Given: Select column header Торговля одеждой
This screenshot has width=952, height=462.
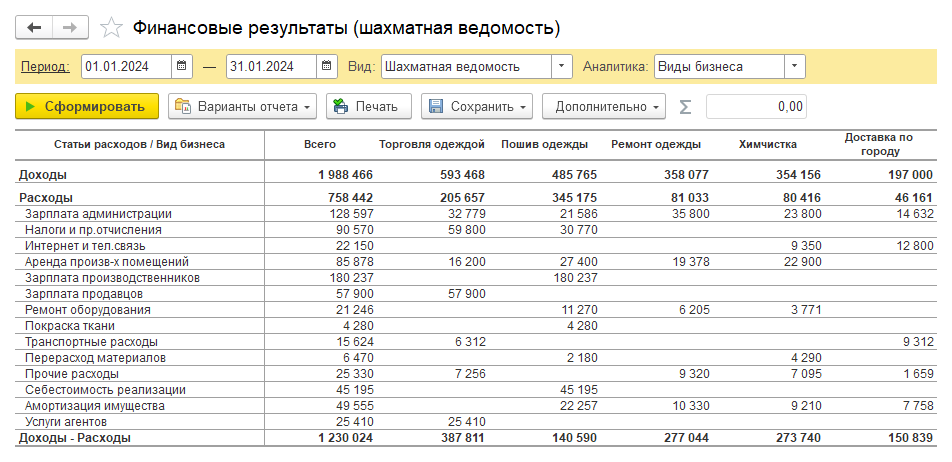Looking at the screenshot, I should point(432,144).
